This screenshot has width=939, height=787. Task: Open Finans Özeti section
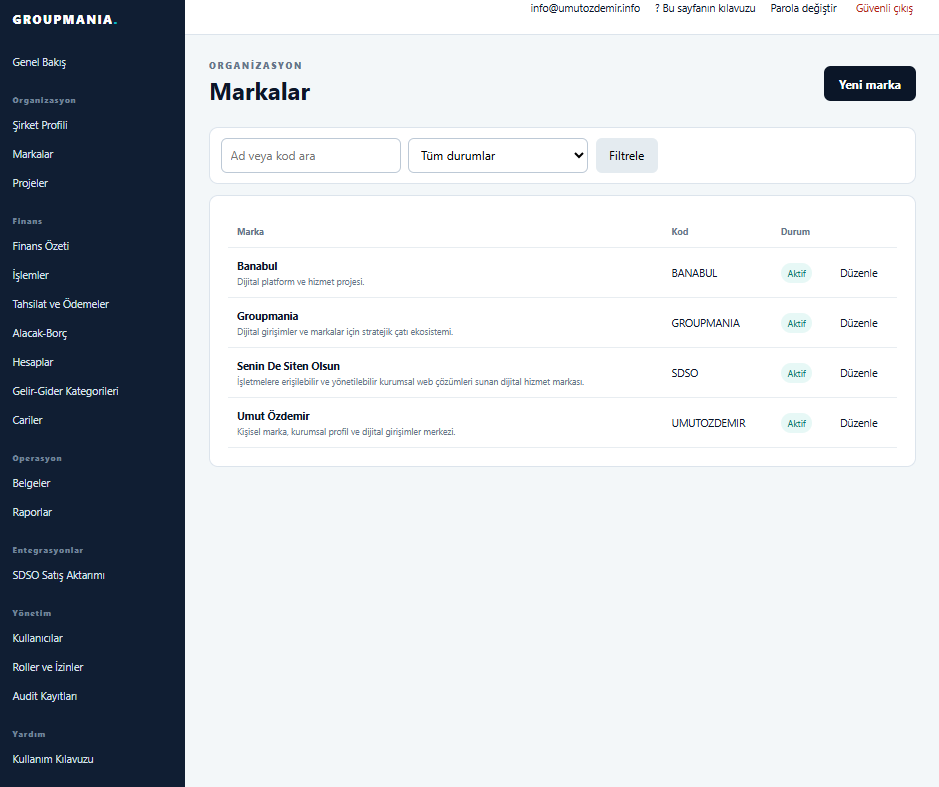(41, 246)
